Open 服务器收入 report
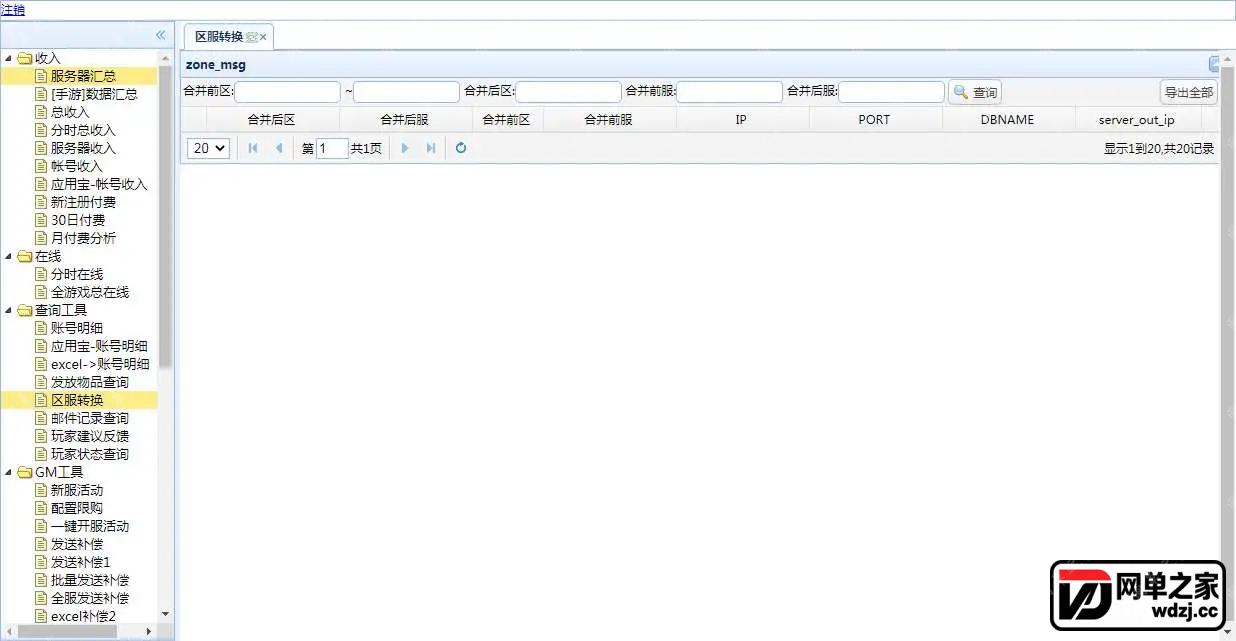The height and width of the screenshot is (641, 1236). (x=83, y=148)
